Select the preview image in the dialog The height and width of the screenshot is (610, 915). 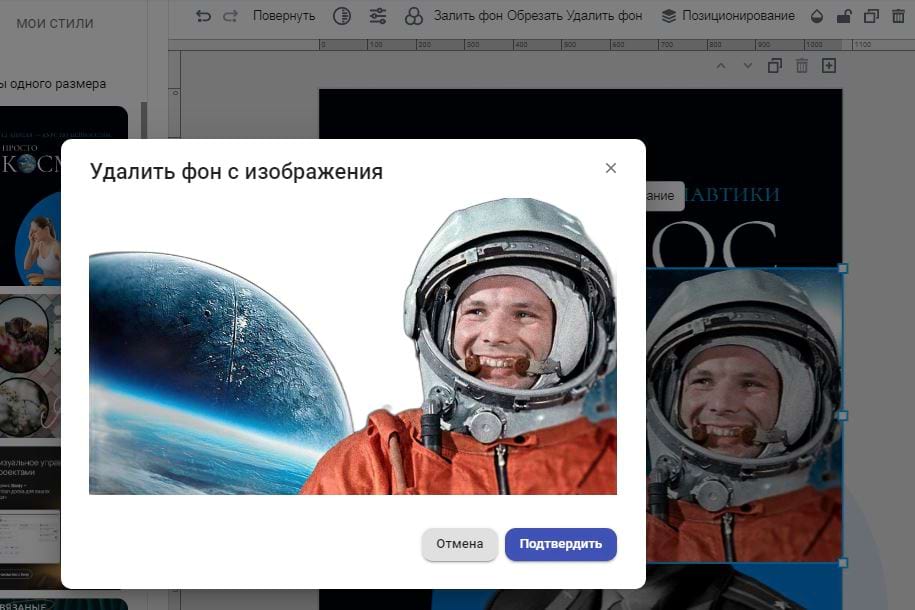coord(352,346)
